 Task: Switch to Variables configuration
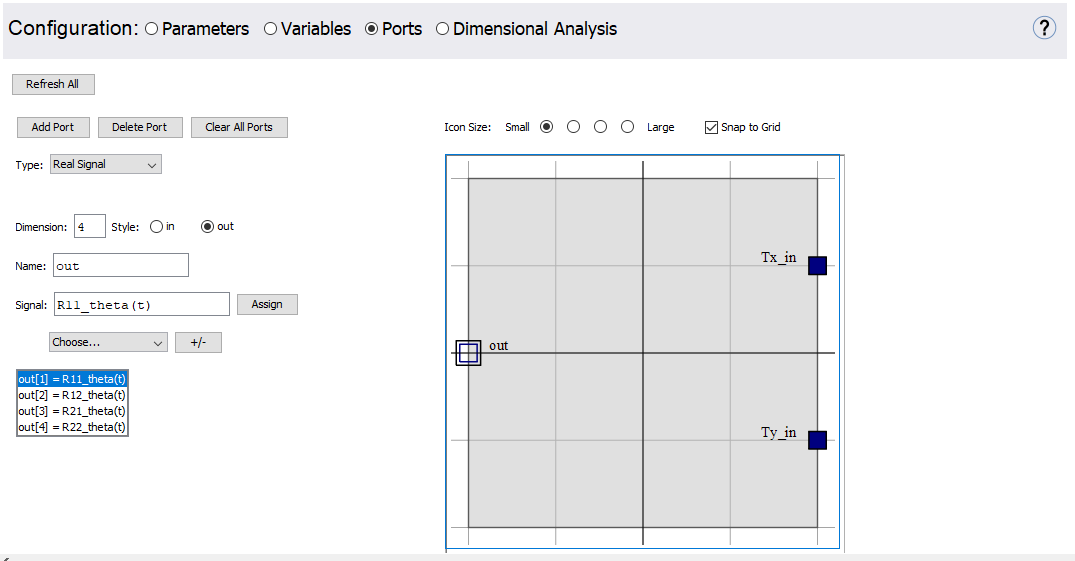270,29
